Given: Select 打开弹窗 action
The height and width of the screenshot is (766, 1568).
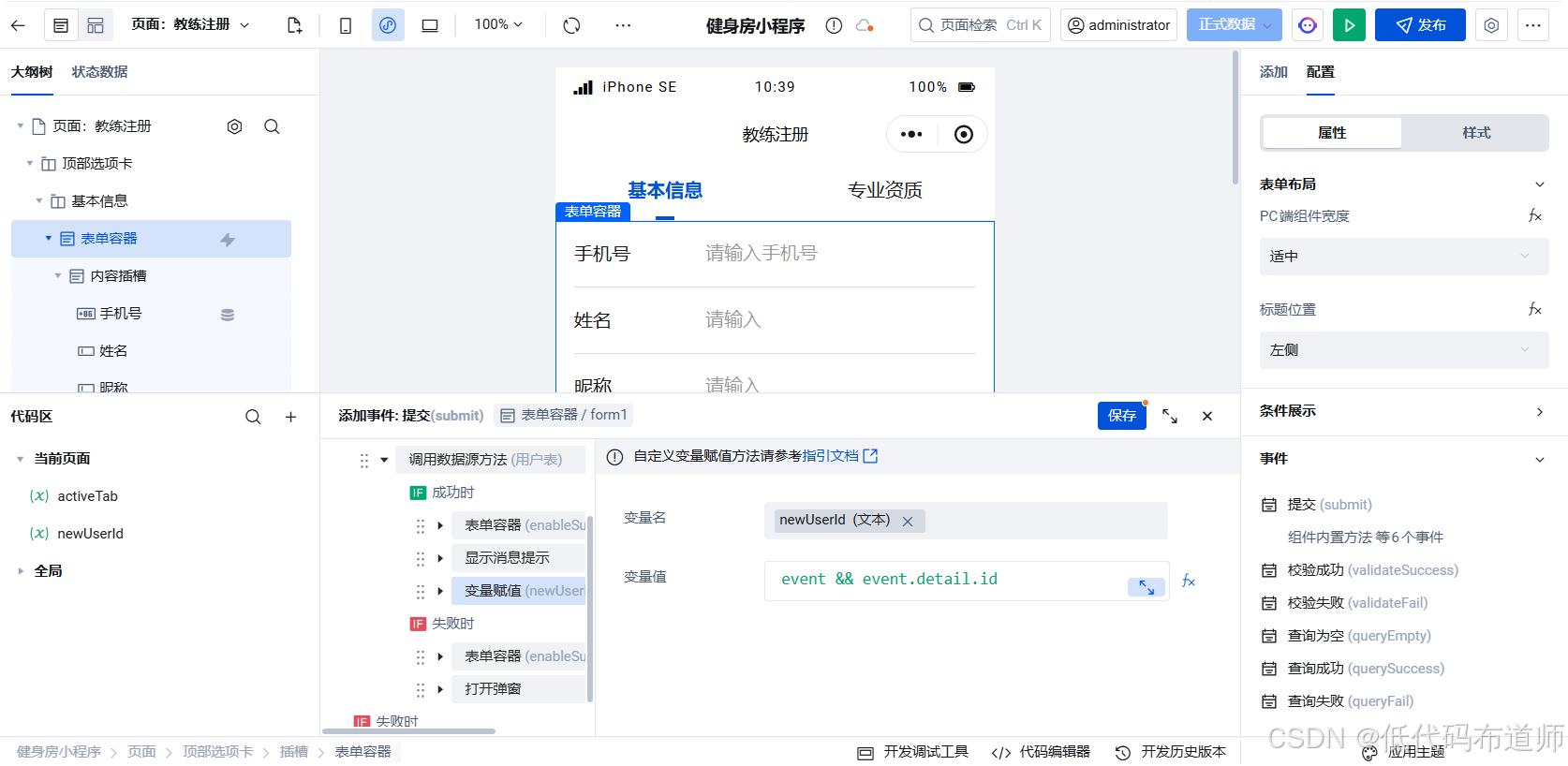Looking at the screenshot, I should (x=518, y=689).
